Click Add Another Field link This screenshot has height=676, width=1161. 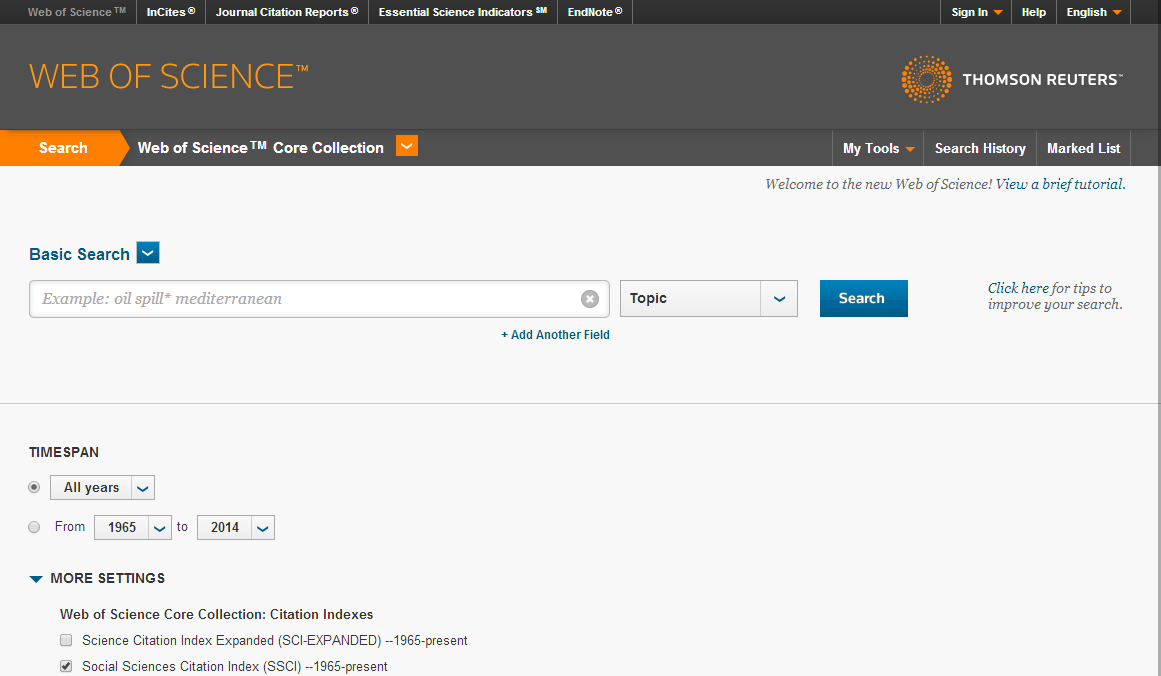click(555, 335)
